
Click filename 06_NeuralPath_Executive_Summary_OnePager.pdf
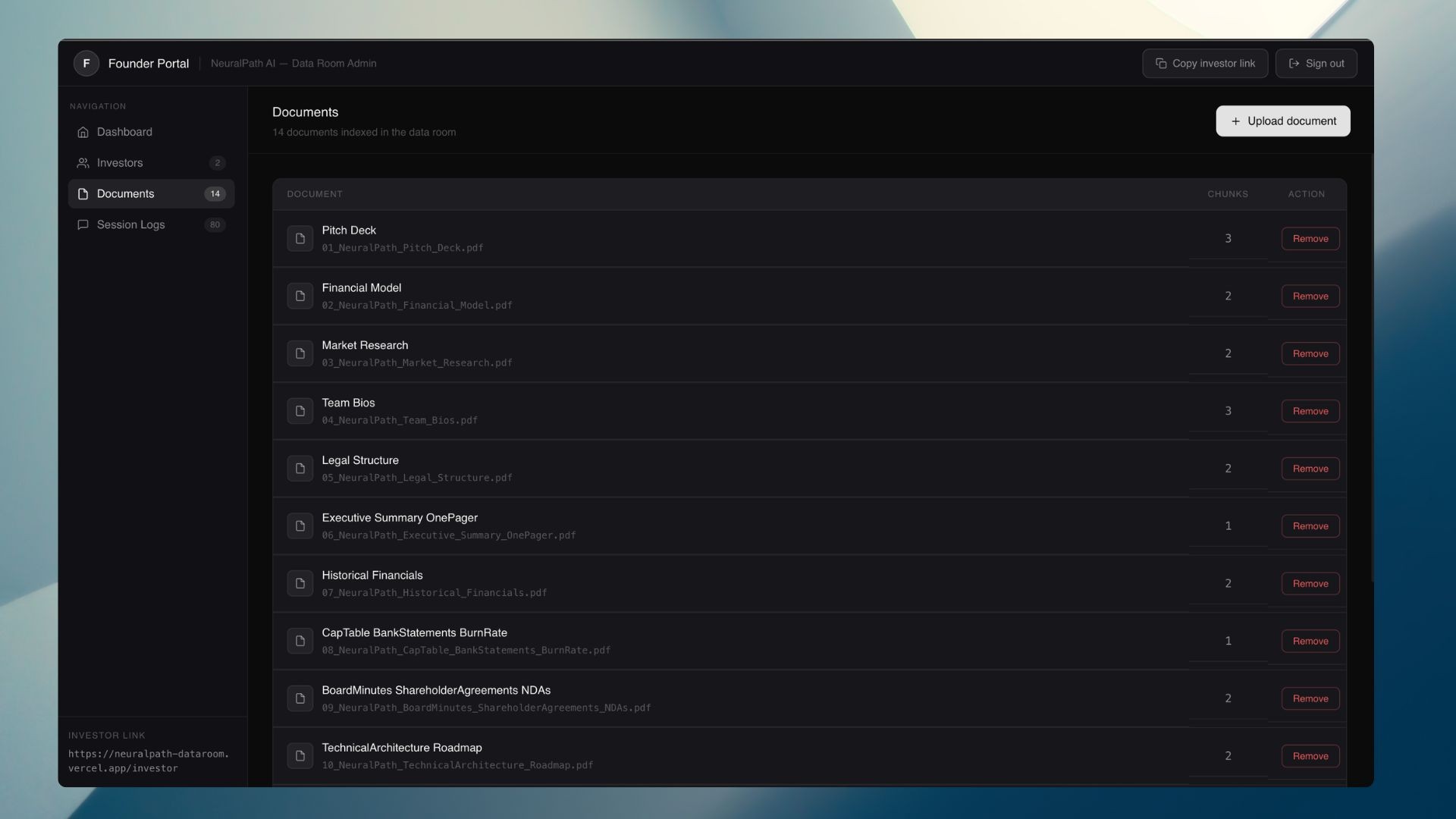(x=449, y=536)
